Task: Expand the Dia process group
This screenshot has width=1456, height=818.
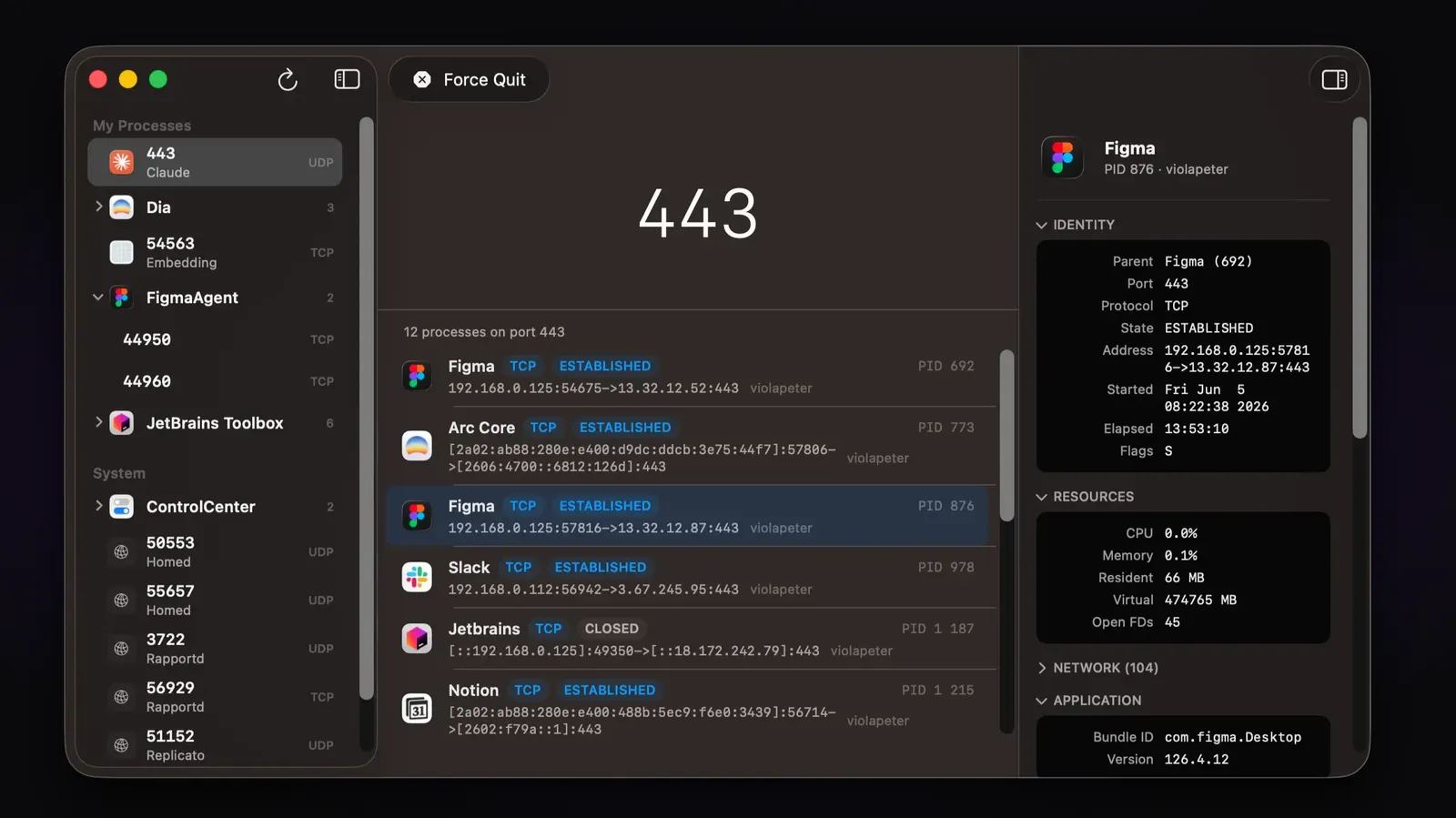Action: [x=98, y=207]
